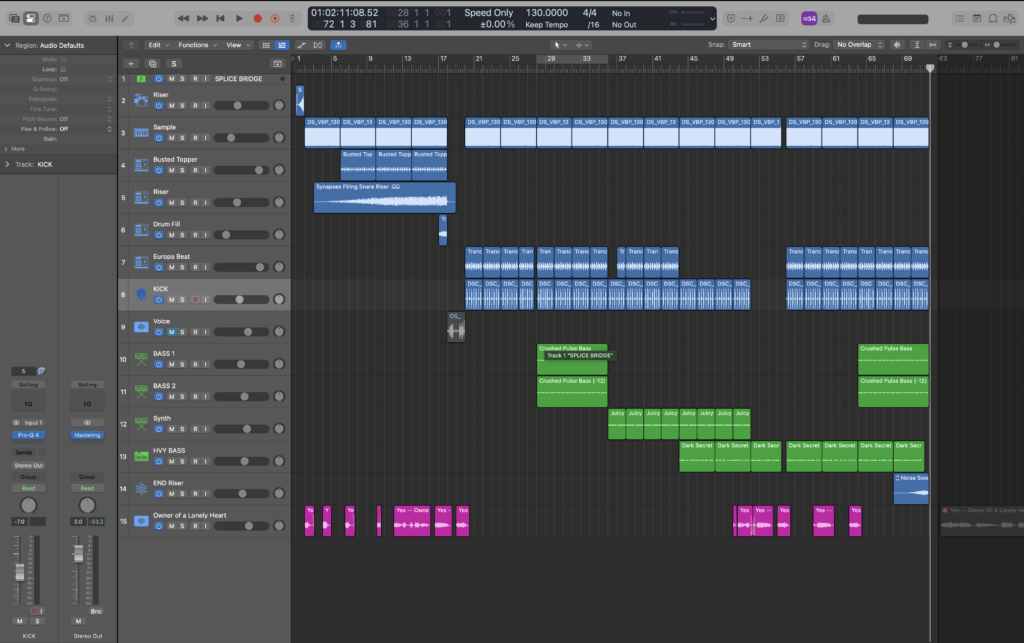Open the Snap dropdown set to Smart
1024x643 pixels.
[x=767, y=45]
